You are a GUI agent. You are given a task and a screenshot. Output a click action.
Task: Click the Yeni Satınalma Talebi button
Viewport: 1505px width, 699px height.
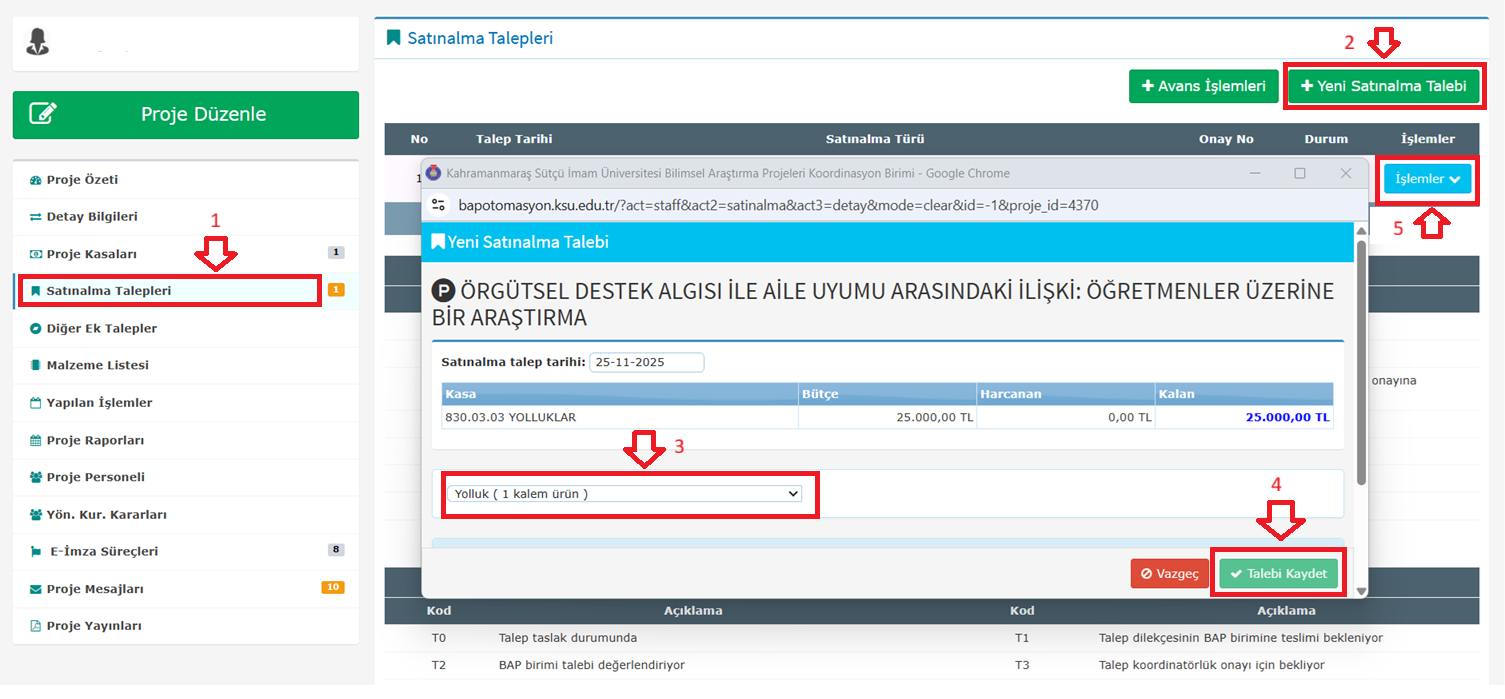pos(1382,86)
